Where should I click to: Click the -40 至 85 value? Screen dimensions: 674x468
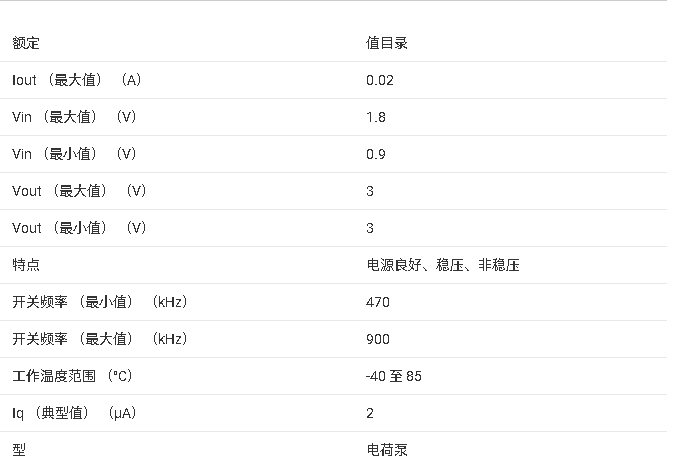coord(394,376)
